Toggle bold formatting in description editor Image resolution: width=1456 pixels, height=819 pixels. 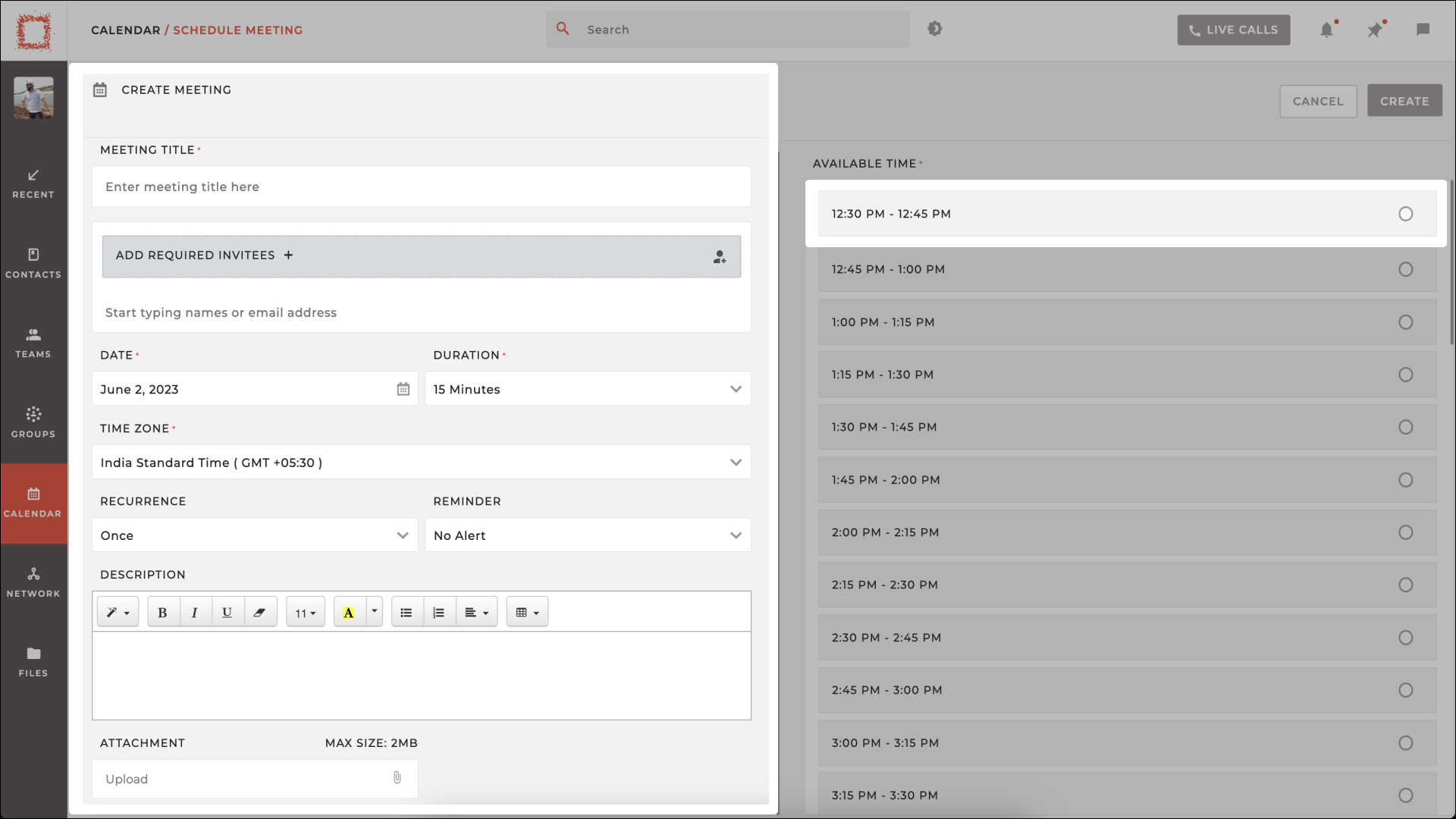click(x=162, y=612)
